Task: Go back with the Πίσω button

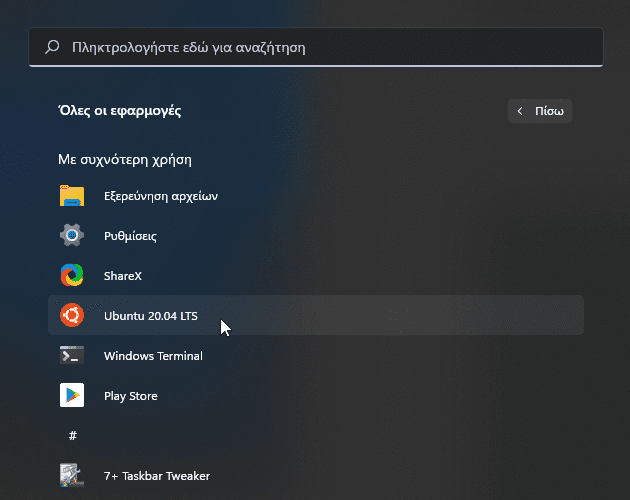Action: click(540, 111)
